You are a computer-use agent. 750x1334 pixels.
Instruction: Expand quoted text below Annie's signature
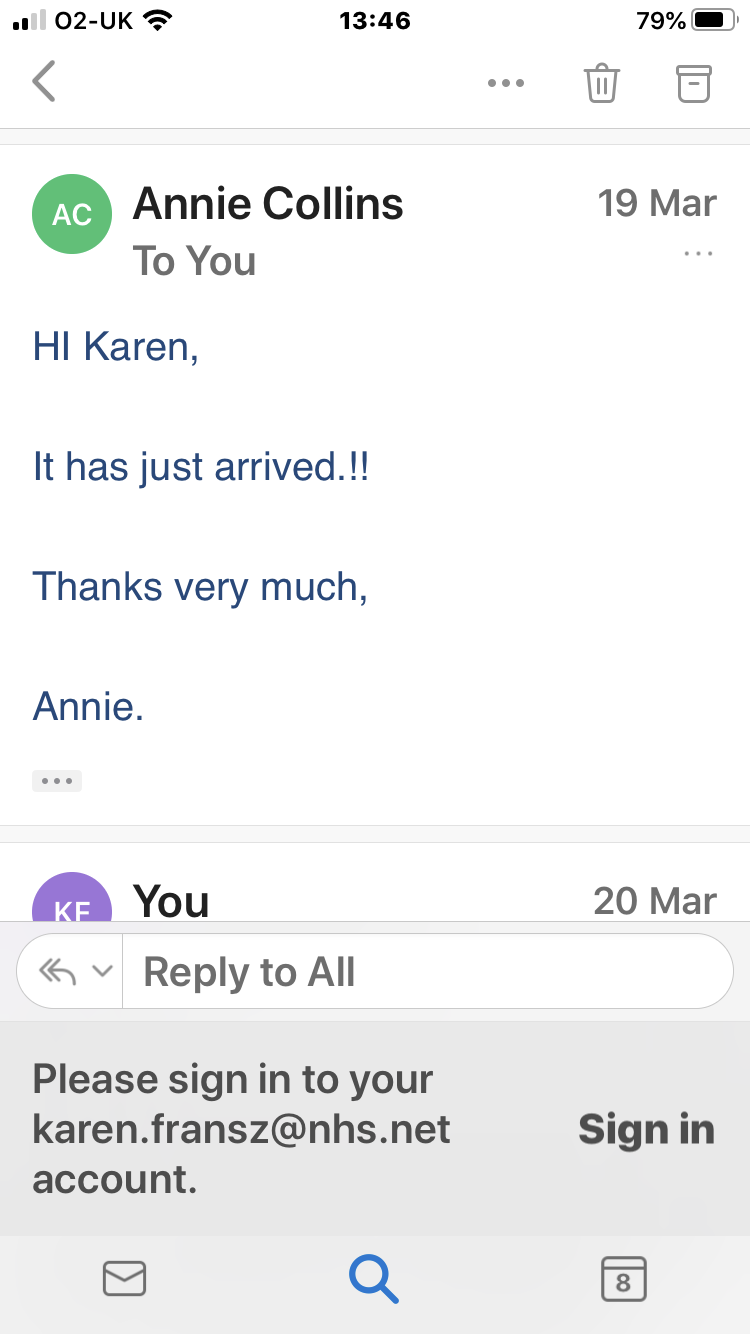57,781
